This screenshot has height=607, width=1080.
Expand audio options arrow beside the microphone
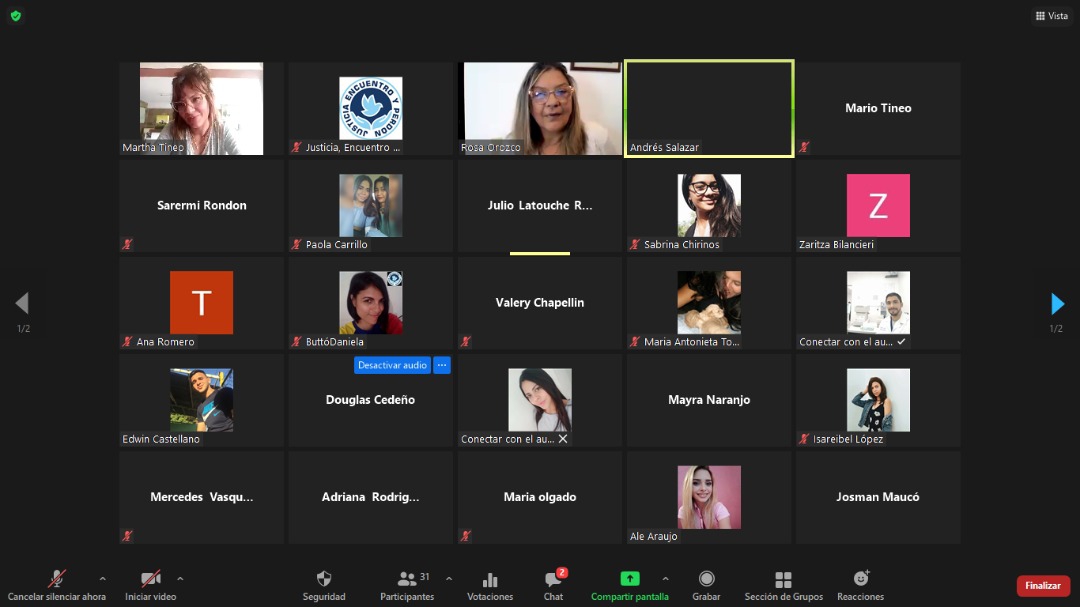pyautogui.click(x=103, y=579)
